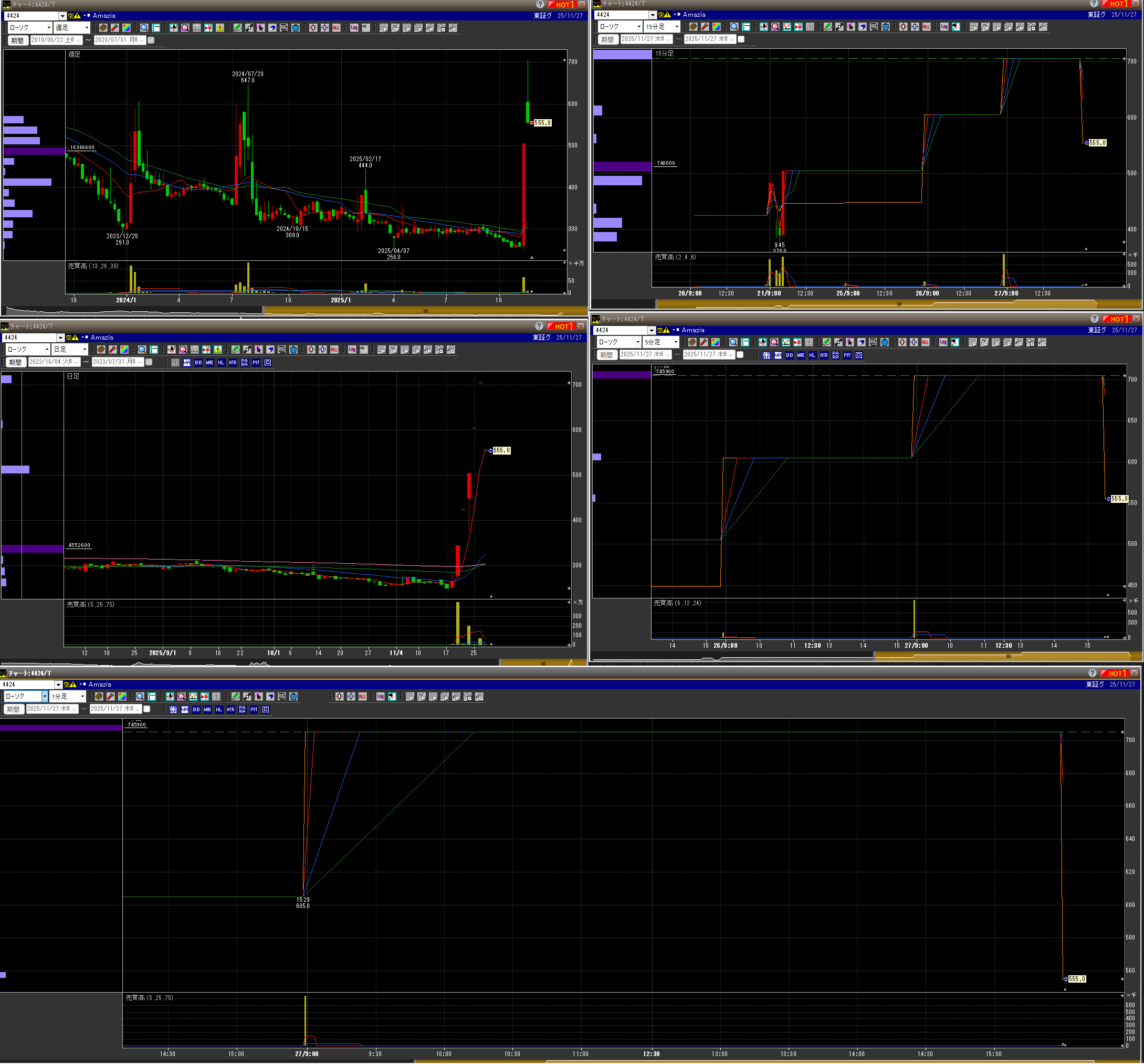Toggle the ATR indicator on 1-minute chart
This screenshot has height=1064, width=1144.
point(230,710)
